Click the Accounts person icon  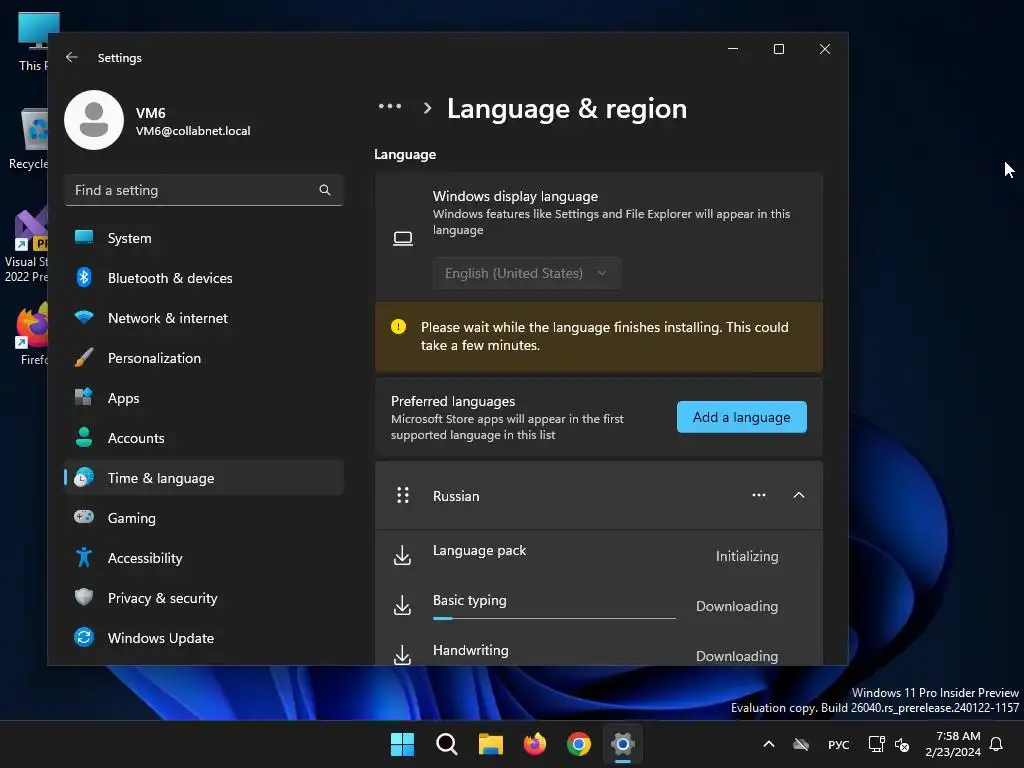coord(84,438)
